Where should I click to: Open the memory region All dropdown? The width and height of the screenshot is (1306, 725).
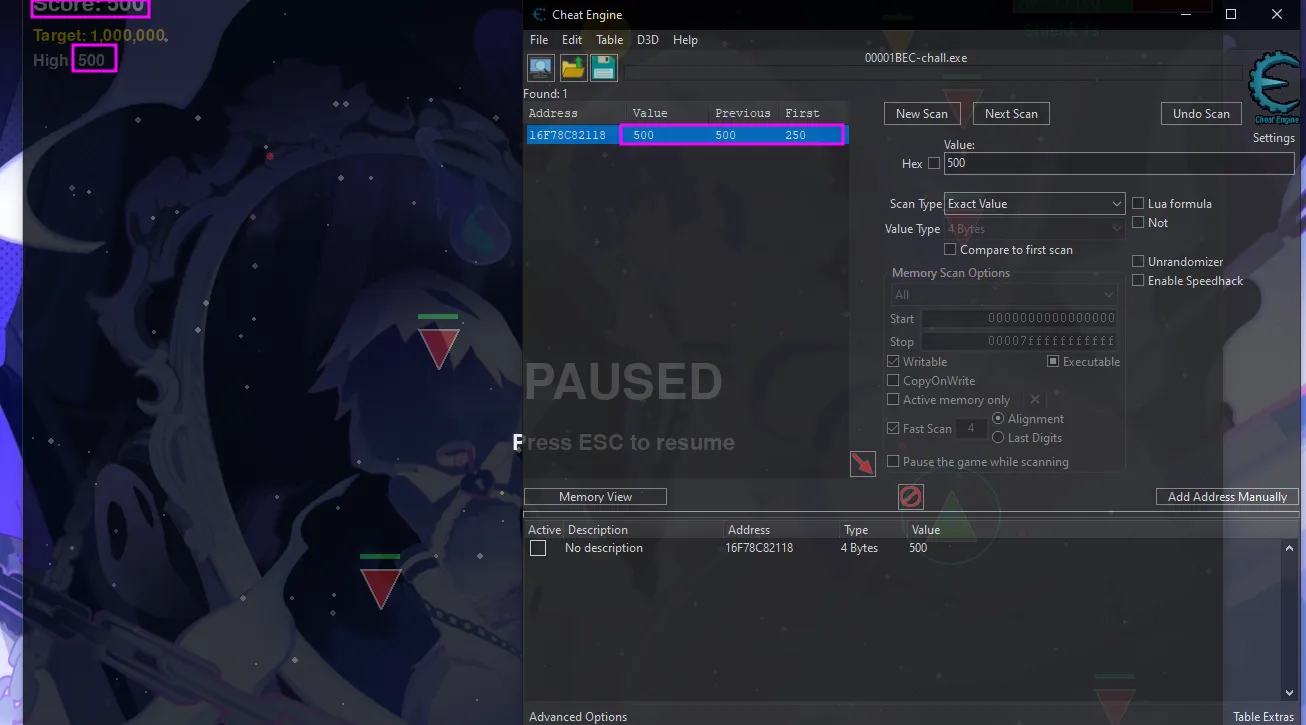[1004, 295]
